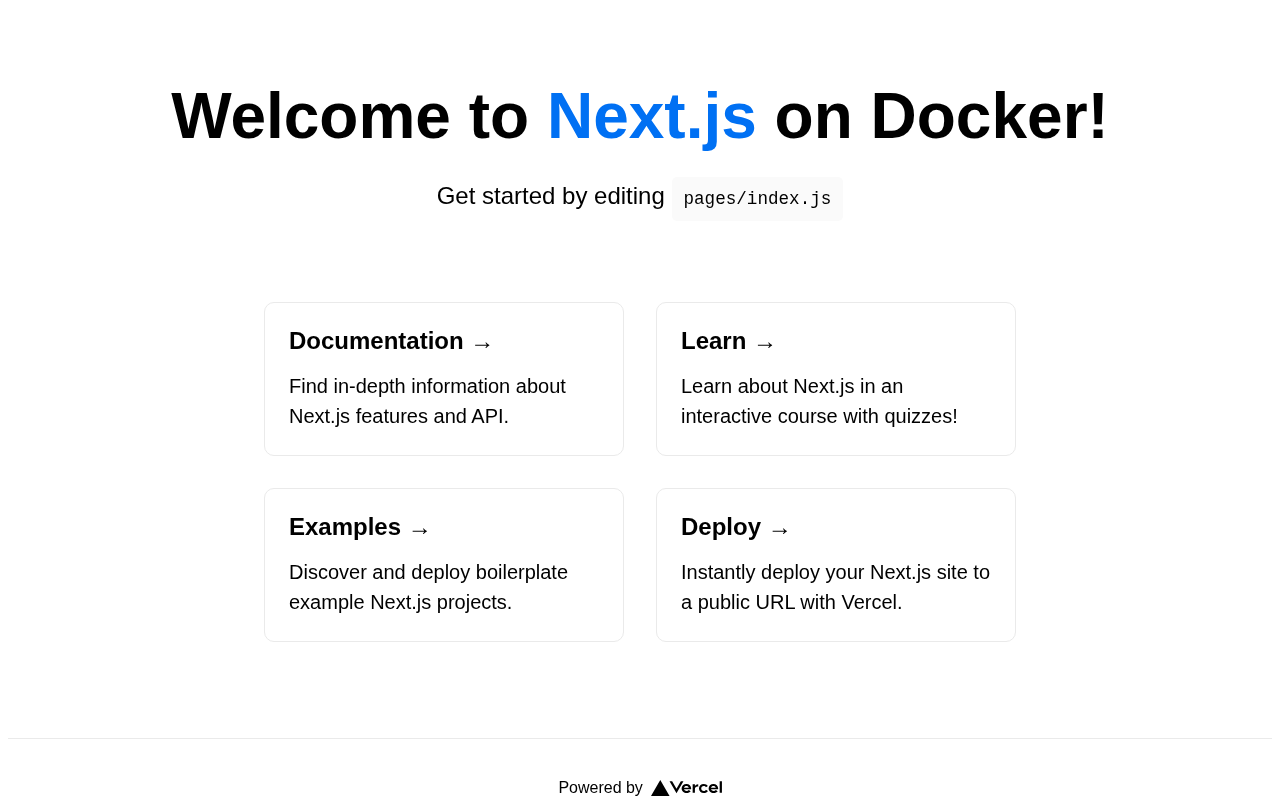Click the blue Next.js link in heading

tap(651, 116)
